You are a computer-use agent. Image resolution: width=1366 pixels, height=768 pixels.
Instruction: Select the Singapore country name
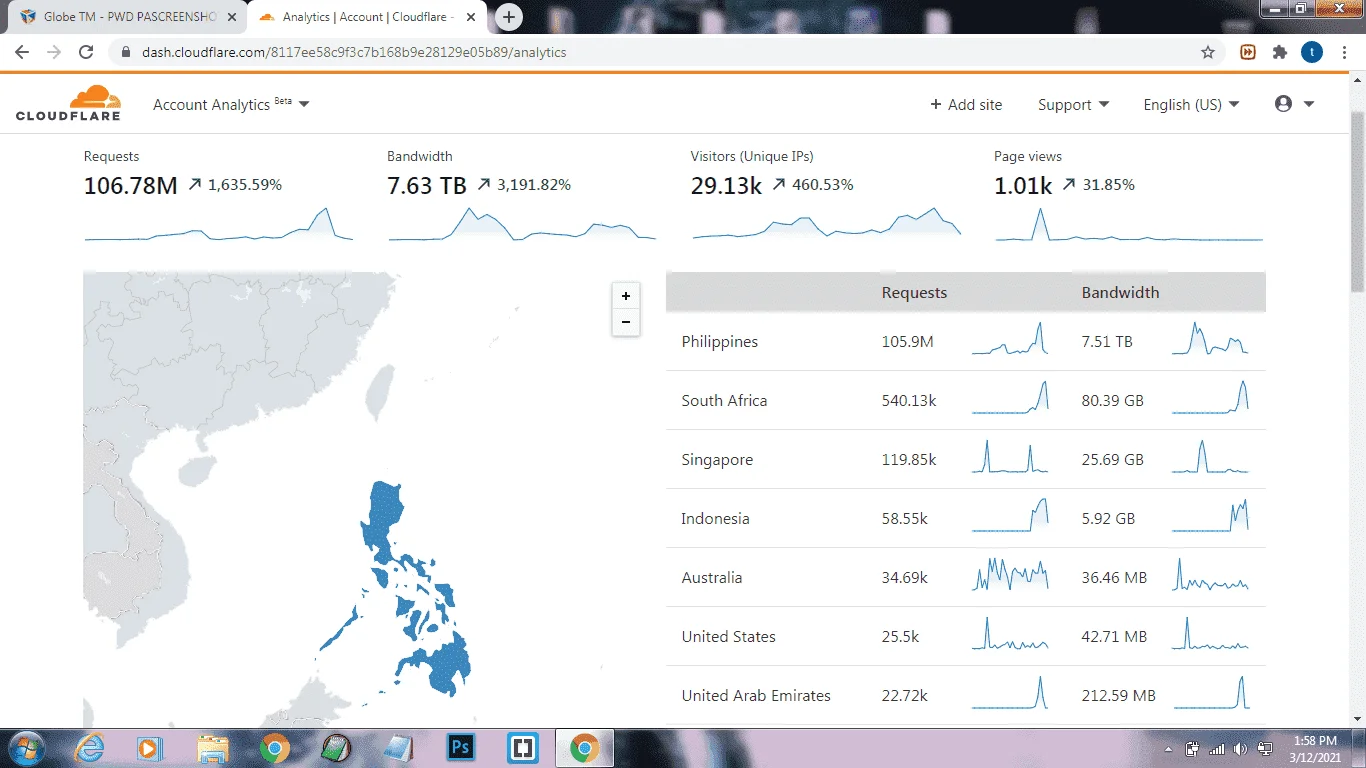[717, 460]
